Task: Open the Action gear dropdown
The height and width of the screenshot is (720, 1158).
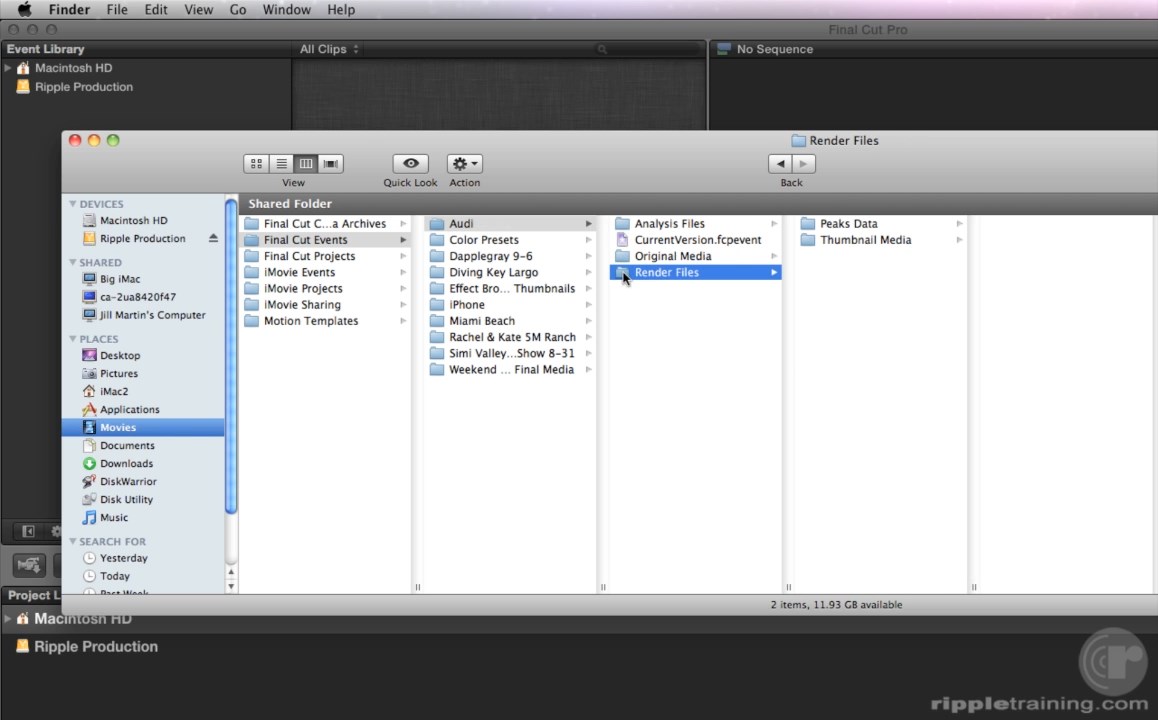Action: [464, 164]
